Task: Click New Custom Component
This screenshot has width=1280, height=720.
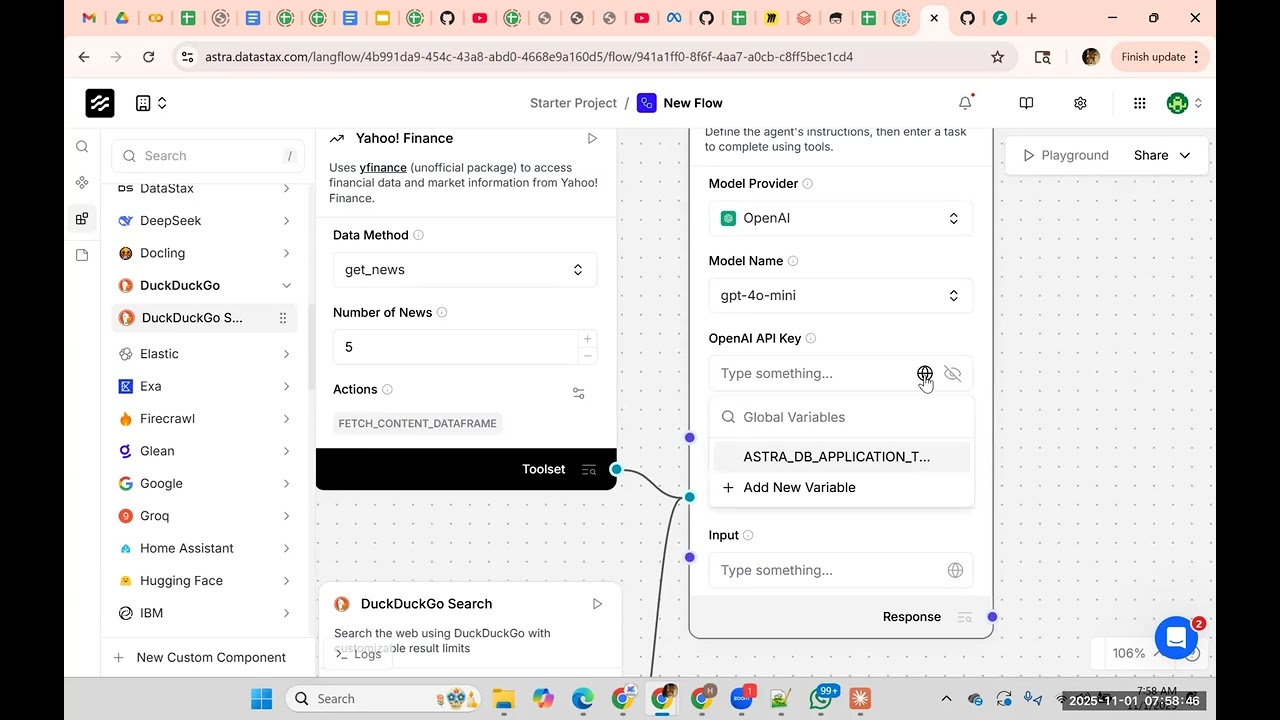Action: point(200,657)
